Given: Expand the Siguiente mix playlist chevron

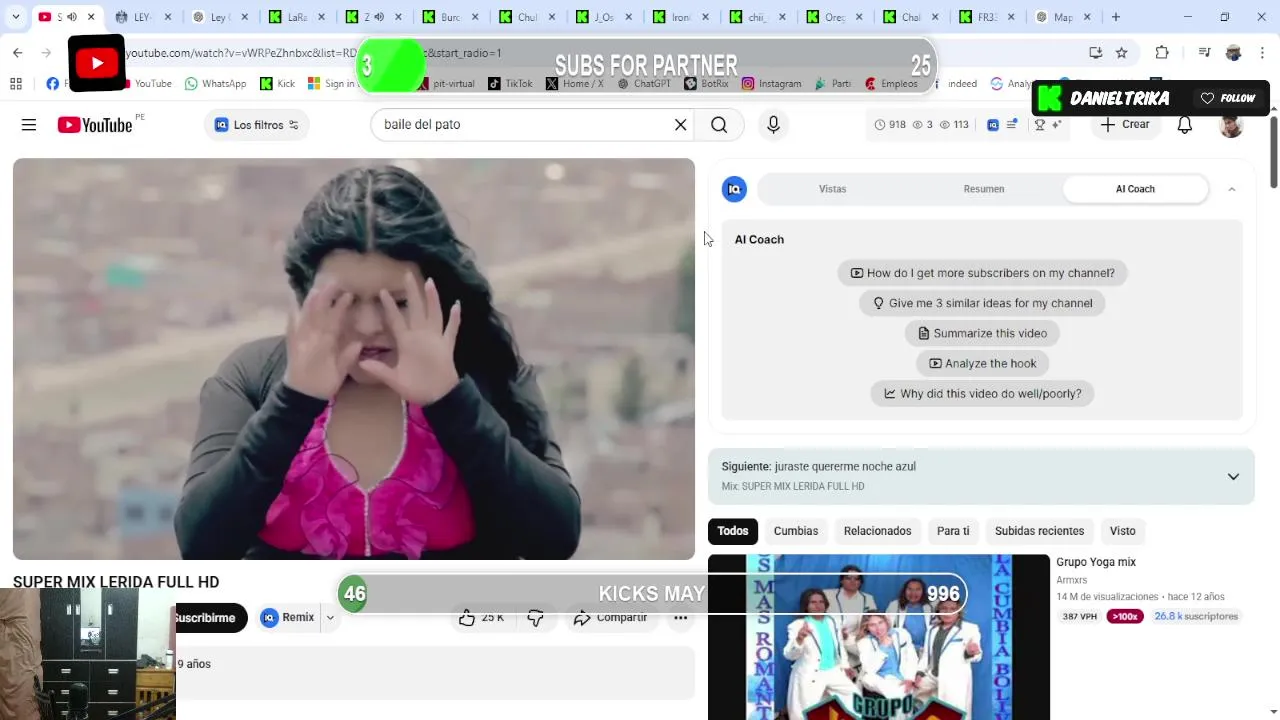Looking at the screenshot, I should pos(1233,477).
